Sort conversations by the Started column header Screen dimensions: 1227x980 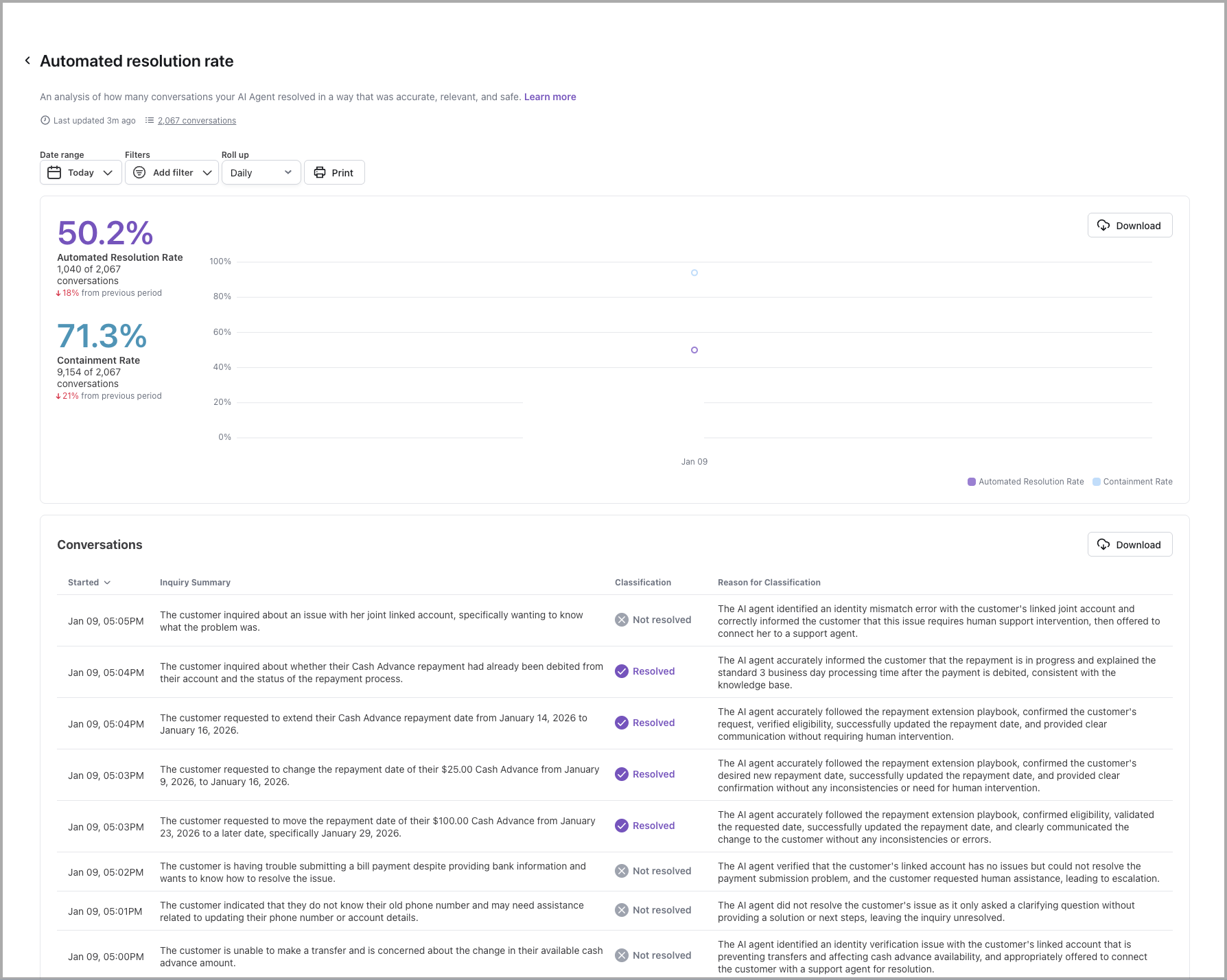(89, 583)
